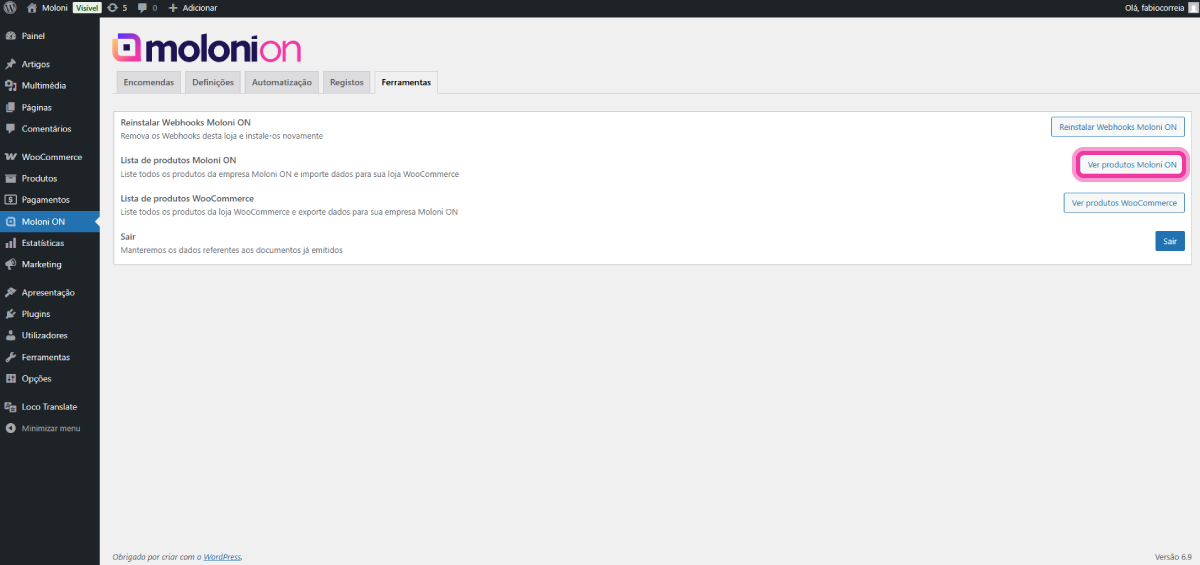1200x565 pixels.
Task: Click Ver produtos Moloni ON button
Action: point(1132,165)
